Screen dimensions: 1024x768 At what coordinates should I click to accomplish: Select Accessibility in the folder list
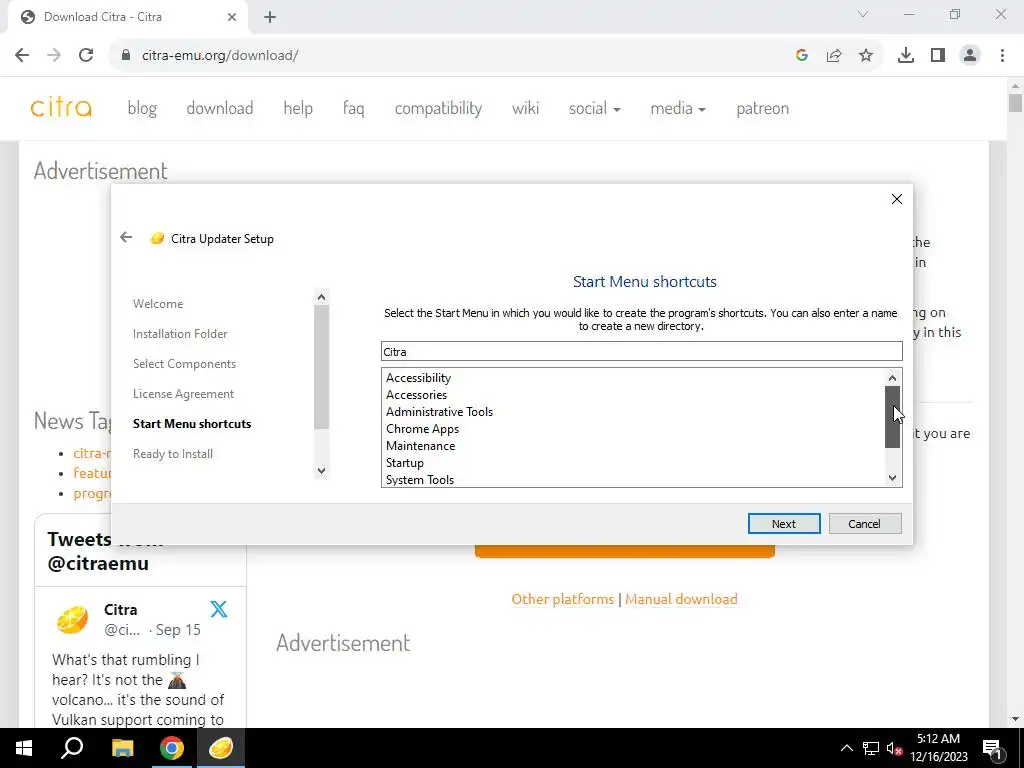click(x=418, y=378)
